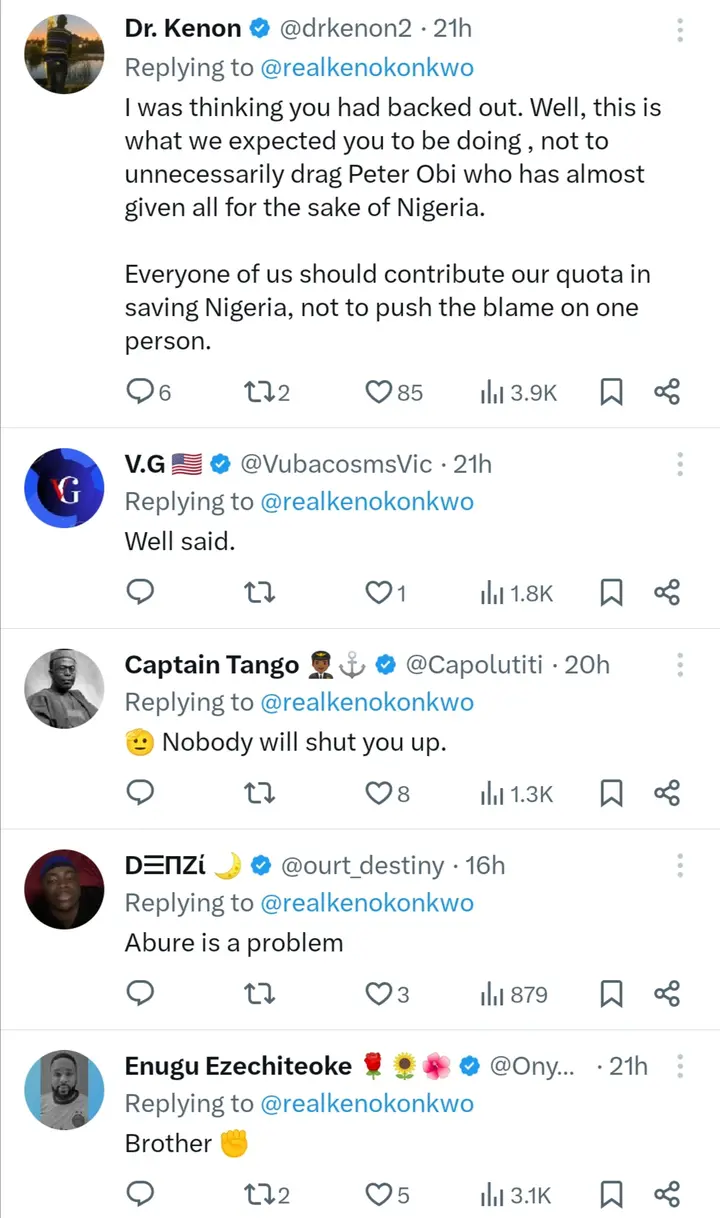Like Dr. Kenon's tweet

(378, 393)
